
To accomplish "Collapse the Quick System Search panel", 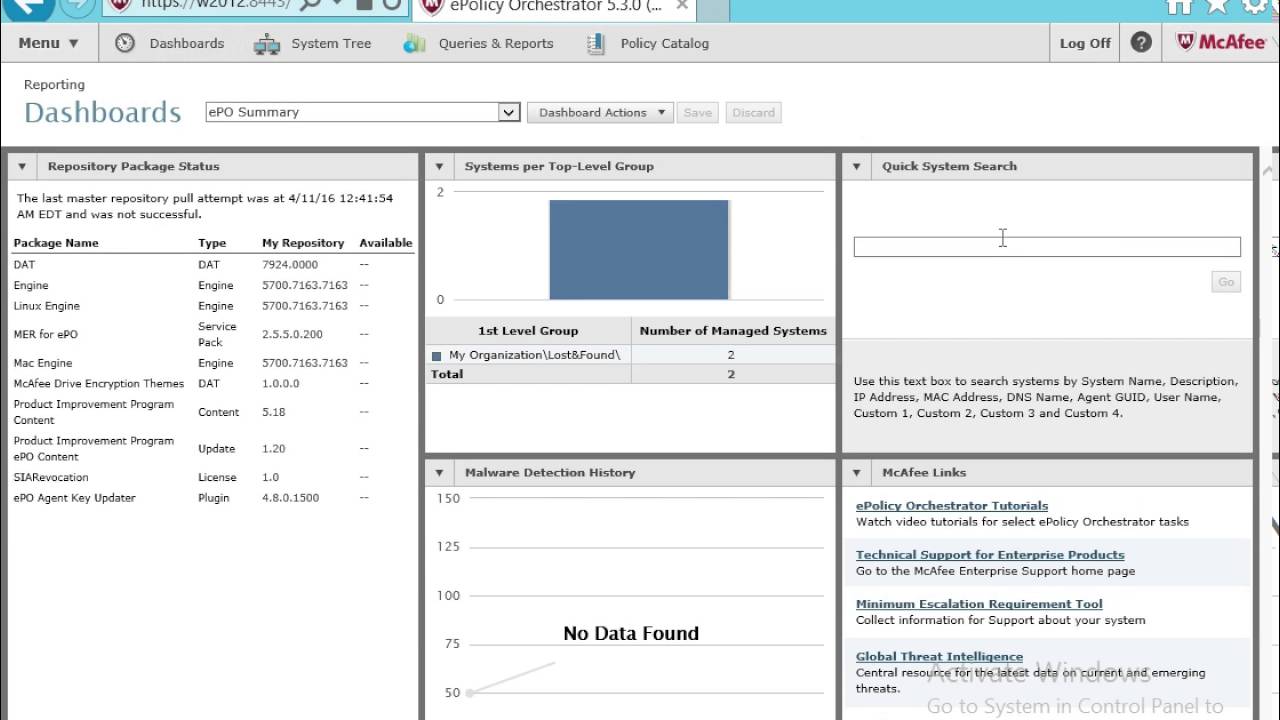I will (856, 166).
